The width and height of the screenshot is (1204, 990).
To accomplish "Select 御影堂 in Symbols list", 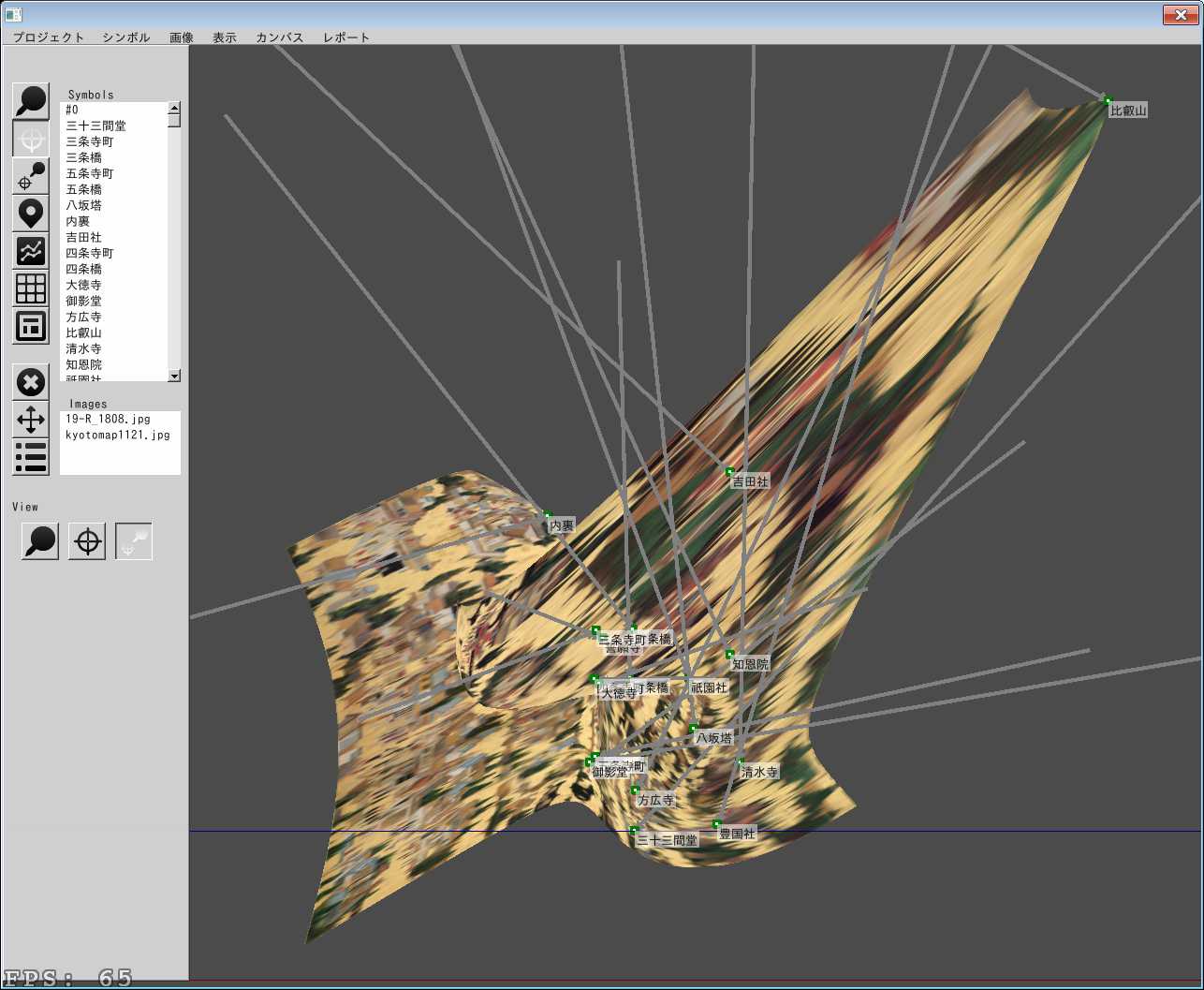I will click(x=83, y=301).
